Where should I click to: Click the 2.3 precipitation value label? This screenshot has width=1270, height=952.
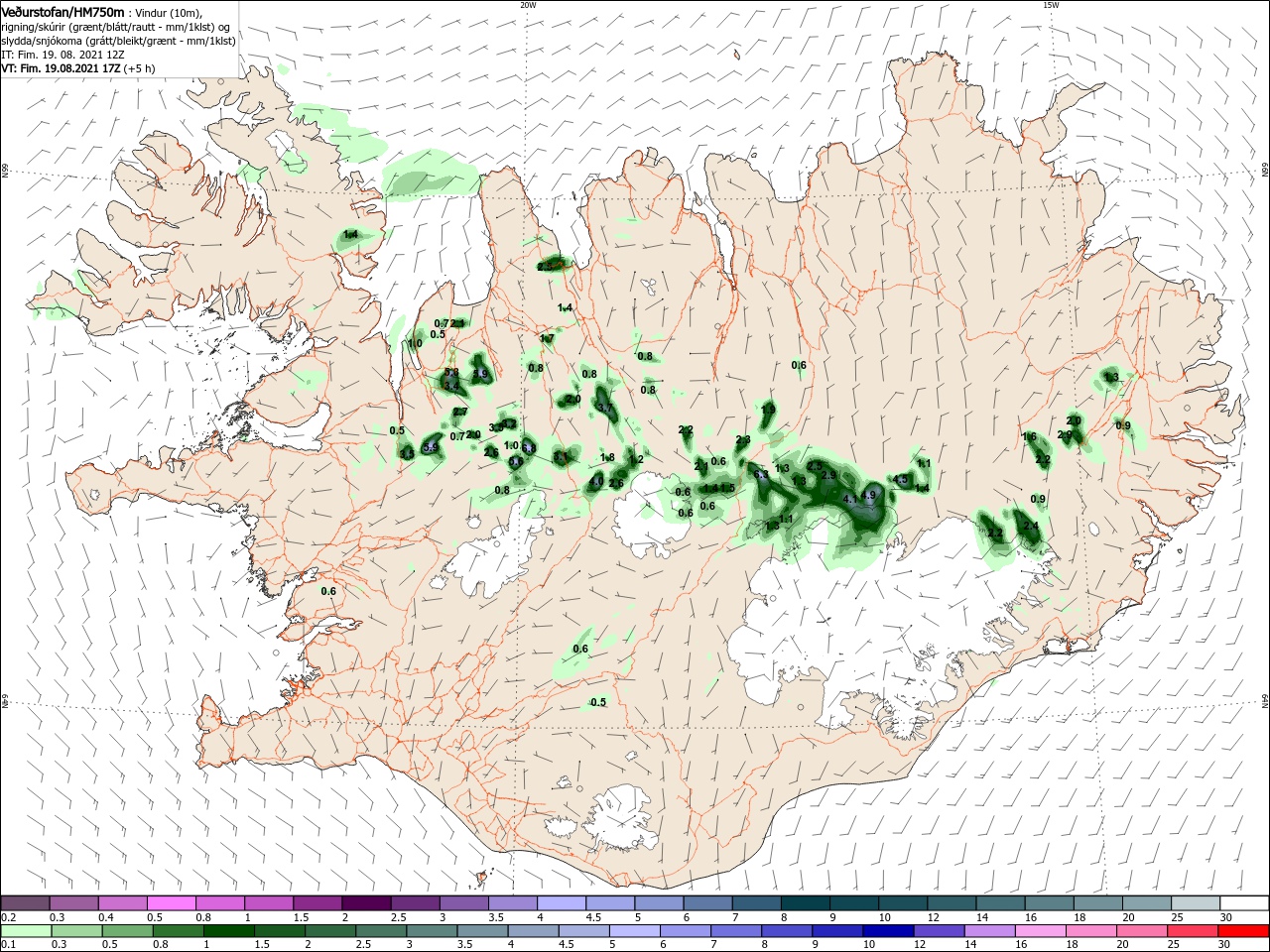743,439
